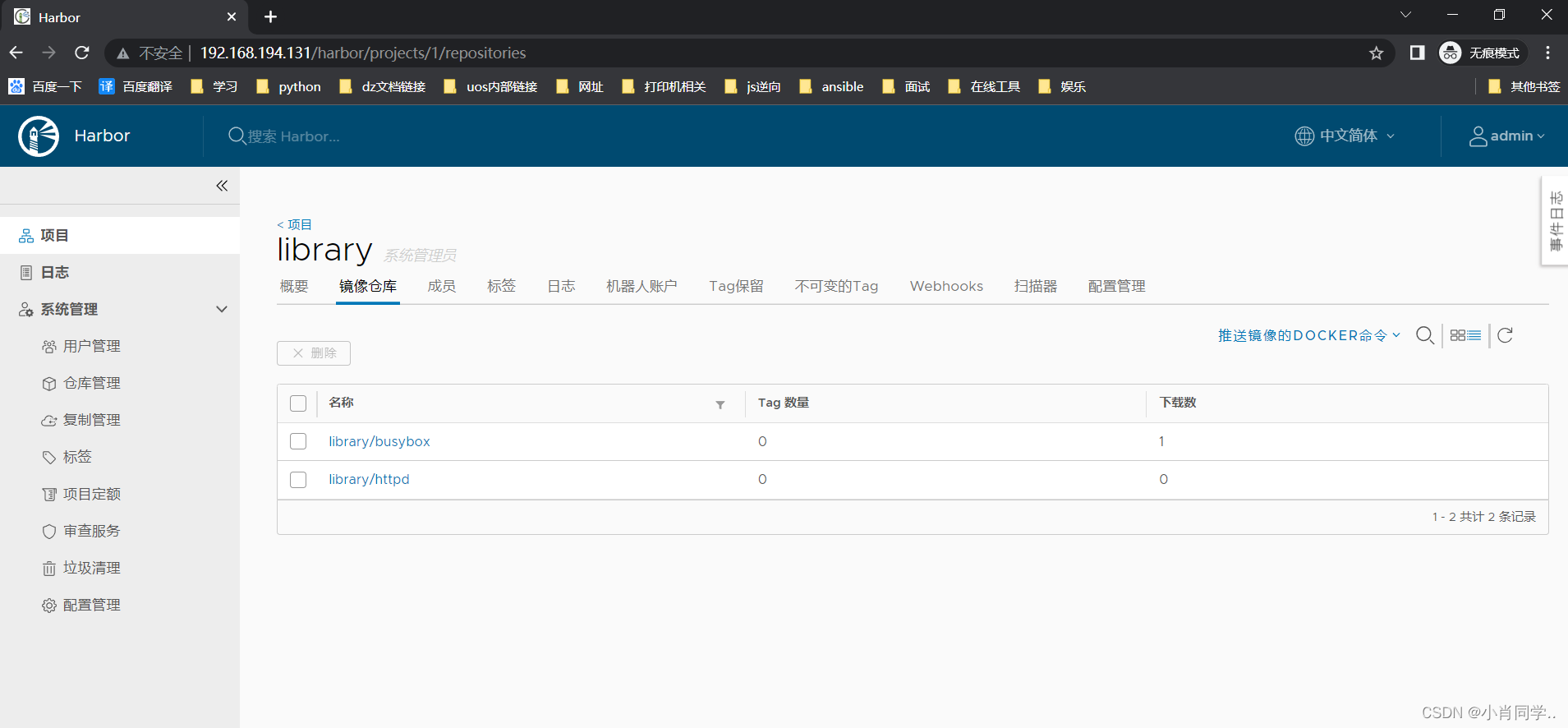Open the ansible bookmark folder

click(x=831, y=86)
